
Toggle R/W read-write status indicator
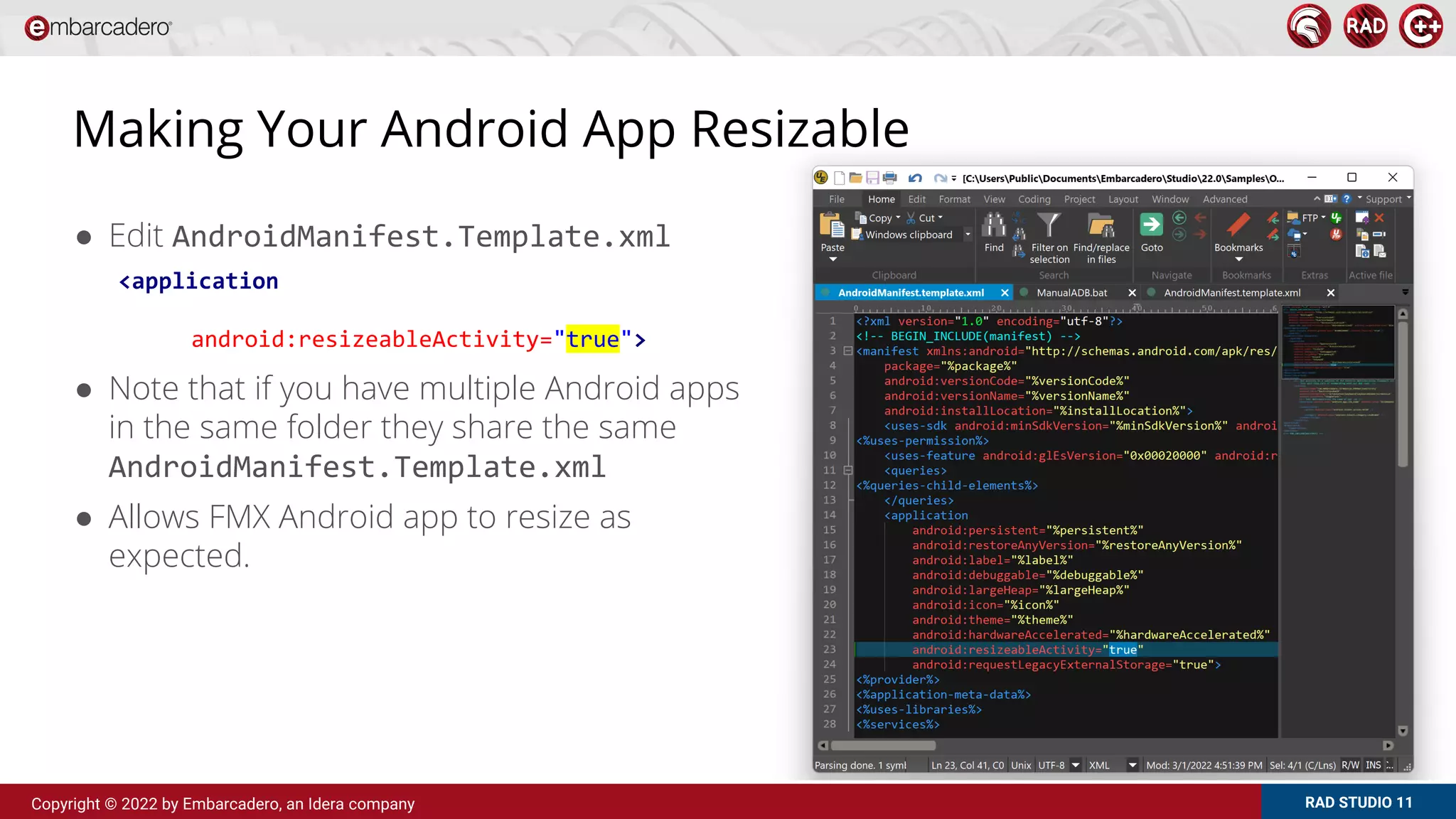point(1350,765)
